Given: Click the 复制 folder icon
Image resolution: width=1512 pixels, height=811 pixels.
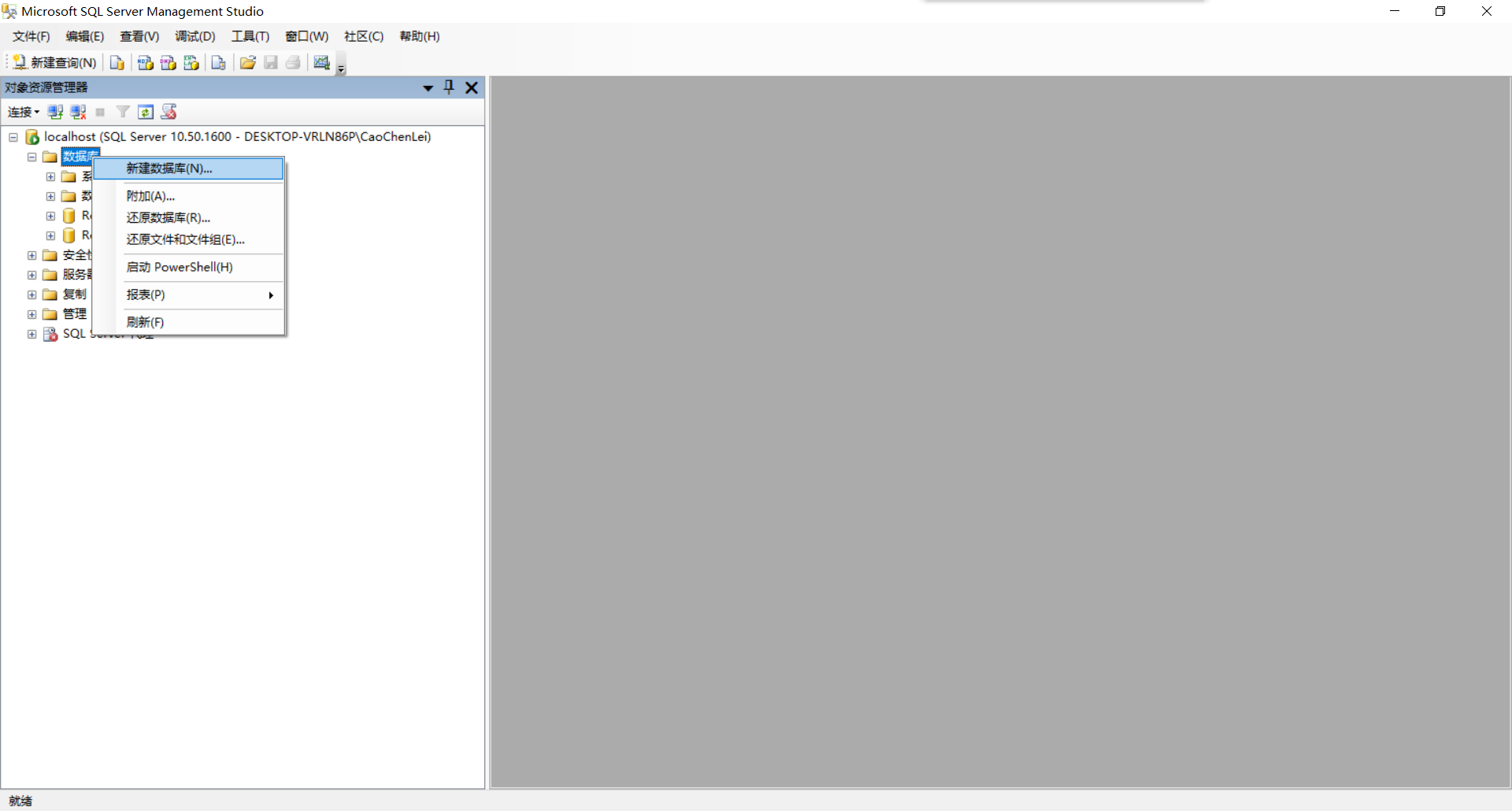Looking at the screenshot, I should (x=50, y=294).
